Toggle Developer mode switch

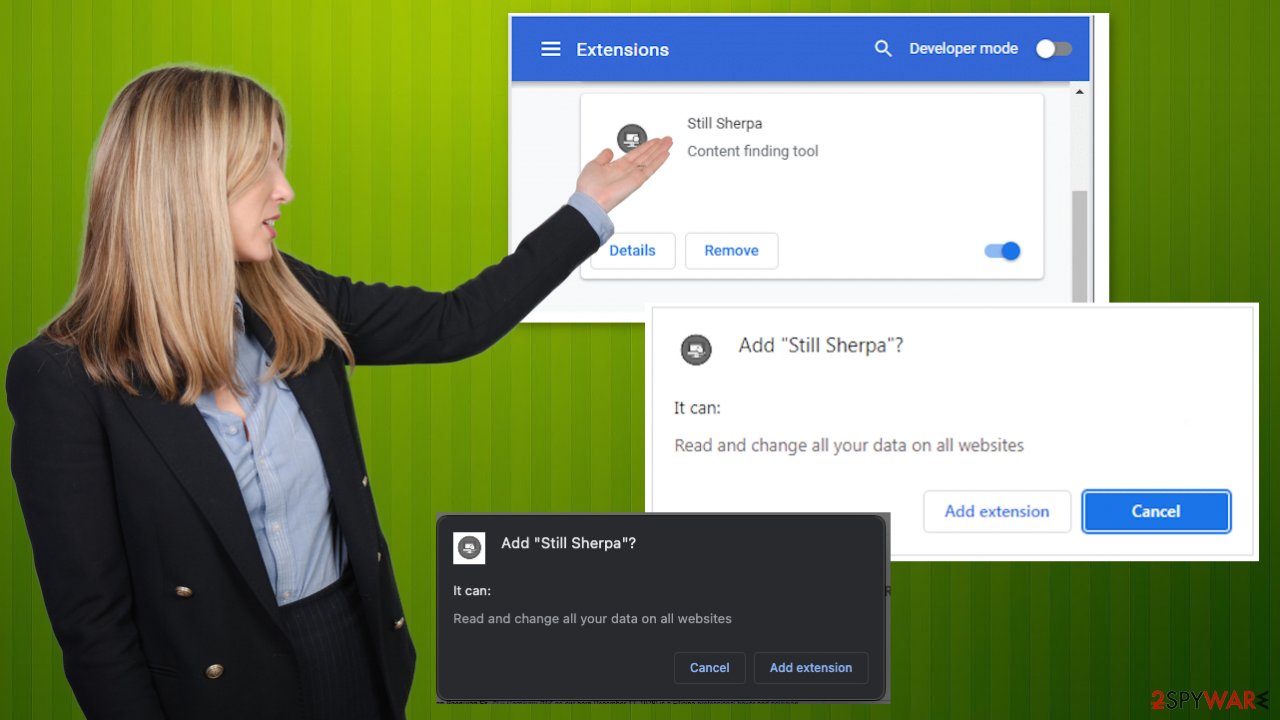[x=1053, y=48]
